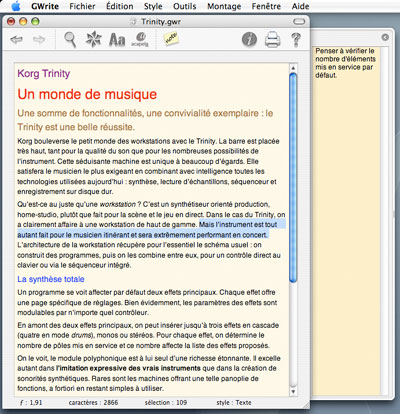Click the printer icon

272,39
